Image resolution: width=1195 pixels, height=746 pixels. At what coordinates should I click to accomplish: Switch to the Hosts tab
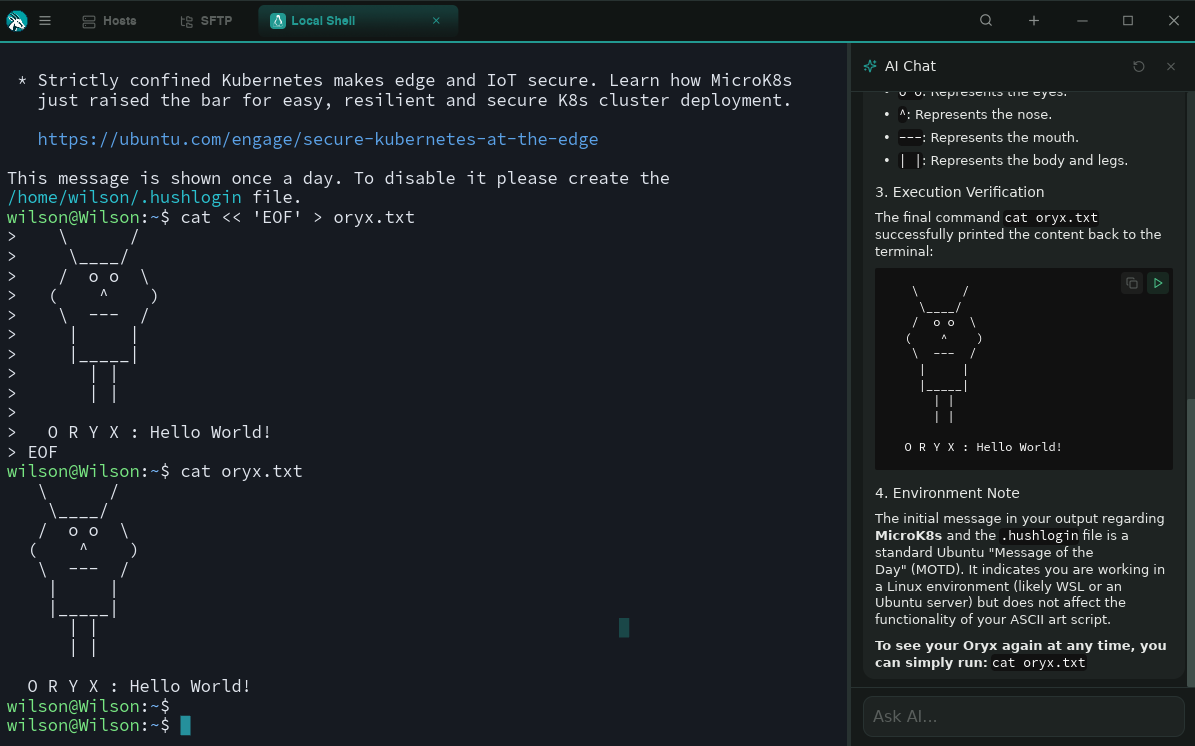pyautogui.click(x=109, y=21)
